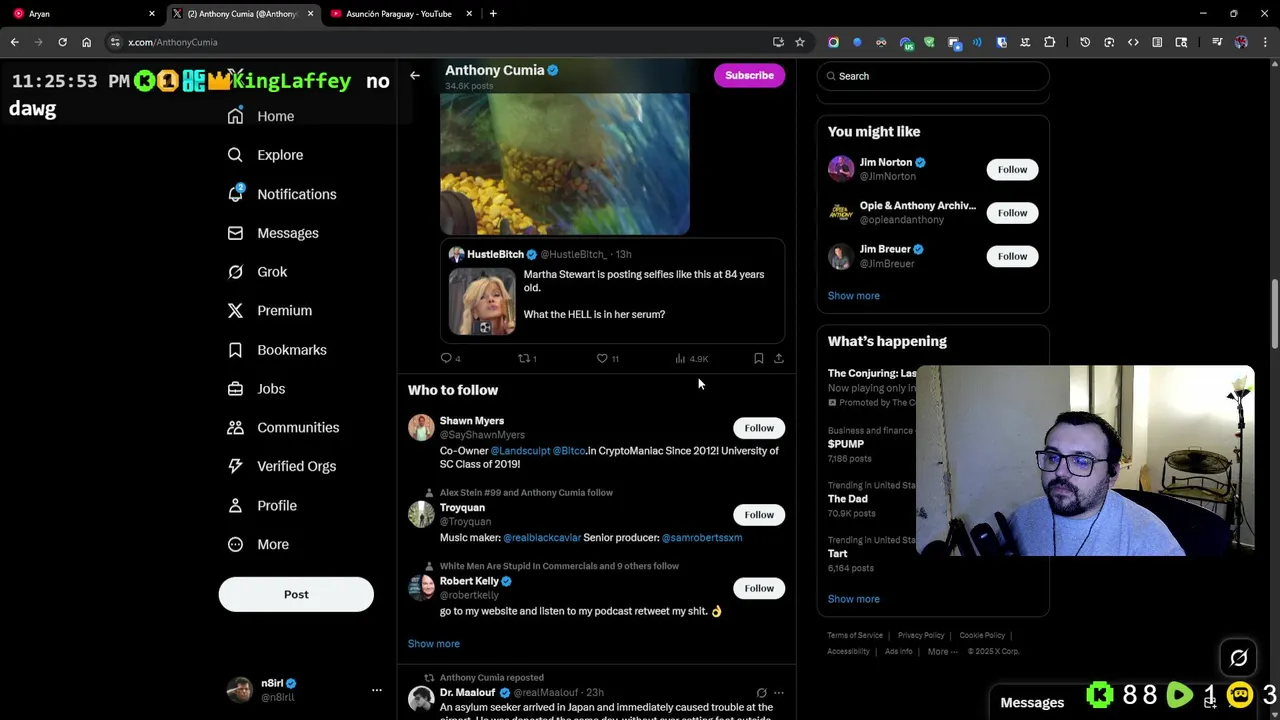1280x720 pixels.
Task: Switch to the Aryan browser tab
Action: [83, 14]
